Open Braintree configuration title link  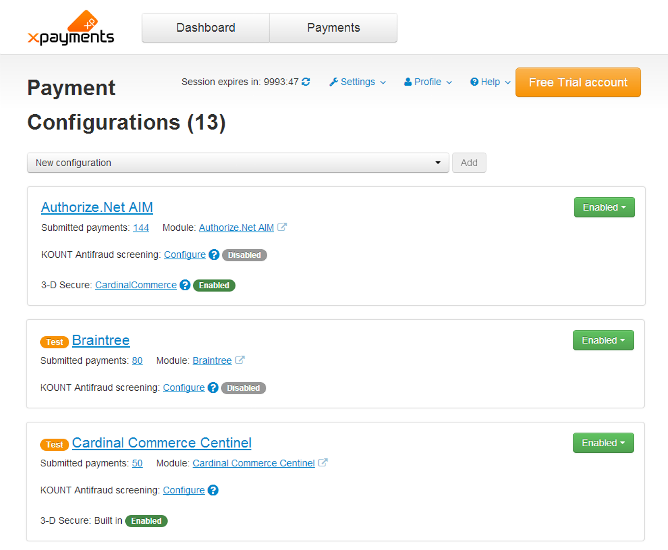tap(101, 340)
